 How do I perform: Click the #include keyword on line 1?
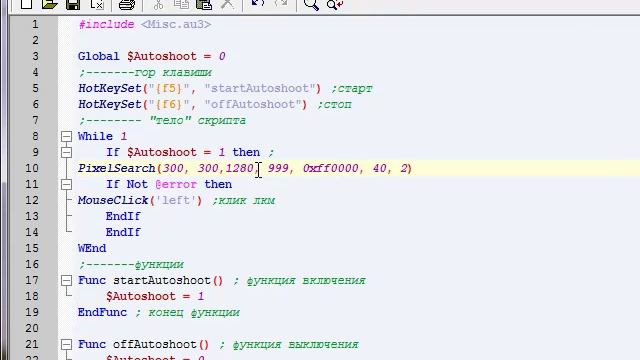107,24
